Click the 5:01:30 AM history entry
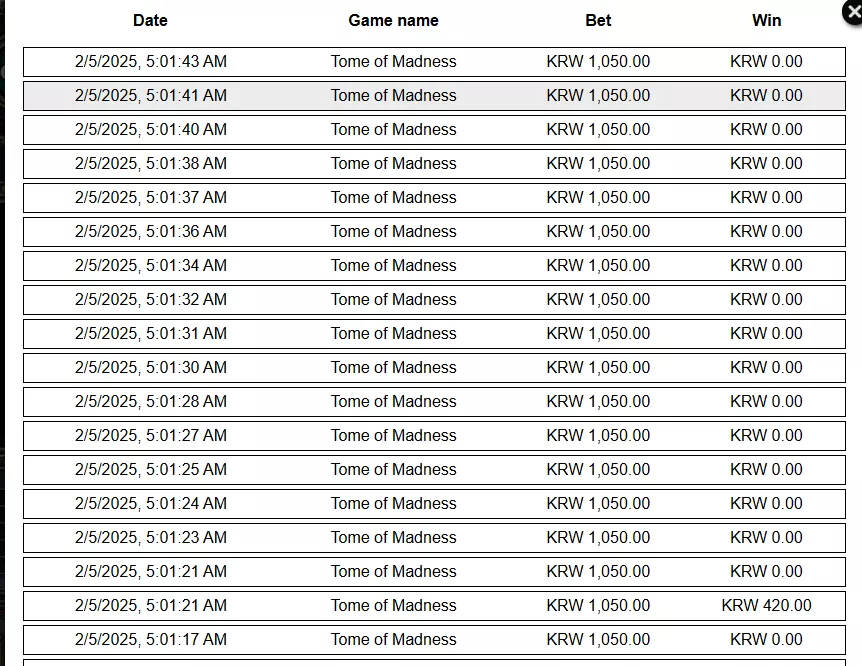 pyautogui.click(x=434, y=368)
